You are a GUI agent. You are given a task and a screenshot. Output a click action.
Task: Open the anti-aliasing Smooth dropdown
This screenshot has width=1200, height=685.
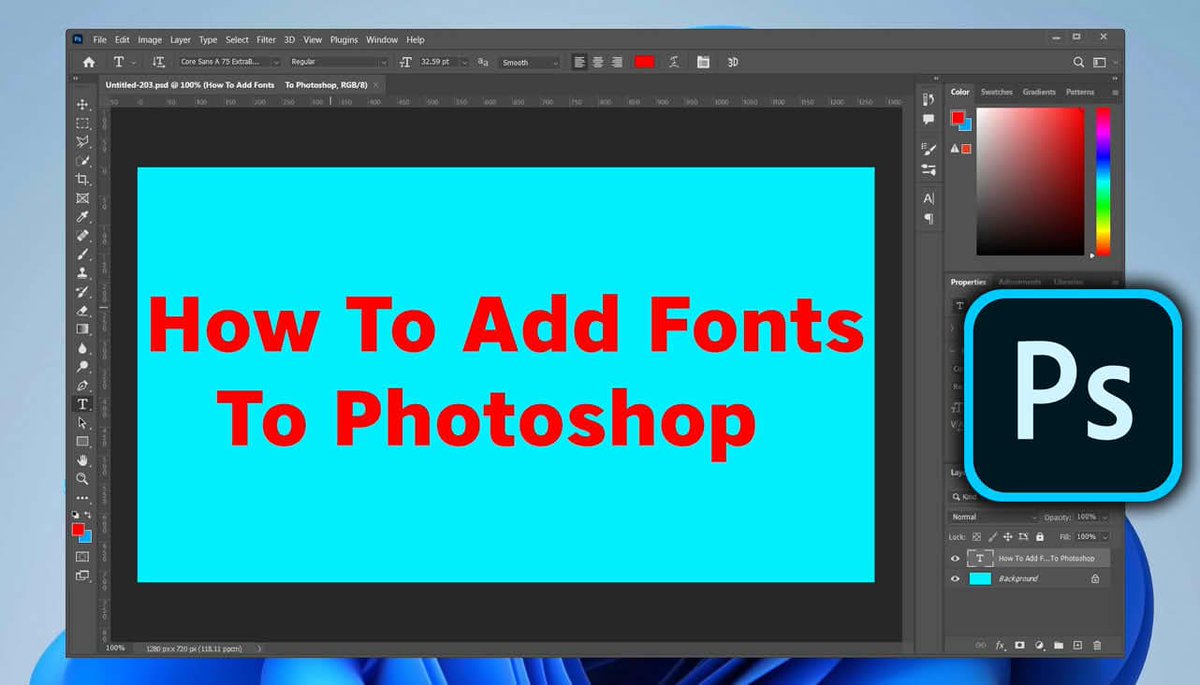[x=528, y=62]
